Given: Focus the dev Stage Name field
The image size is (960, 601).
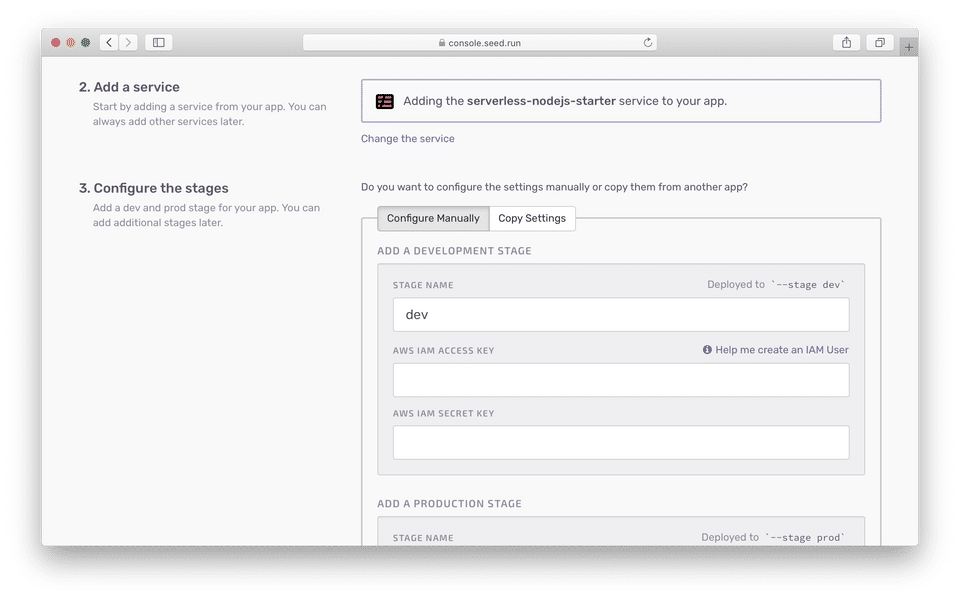Looking at the screenshot, I should pos(621,315).
